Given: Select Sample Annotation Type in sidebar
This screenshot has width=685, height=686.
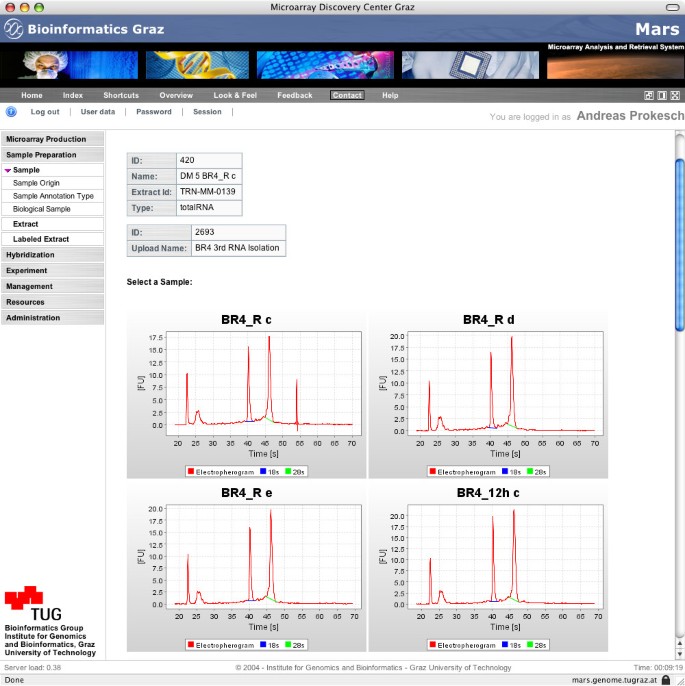Looking at the screenshot, I should pos(53,196).
